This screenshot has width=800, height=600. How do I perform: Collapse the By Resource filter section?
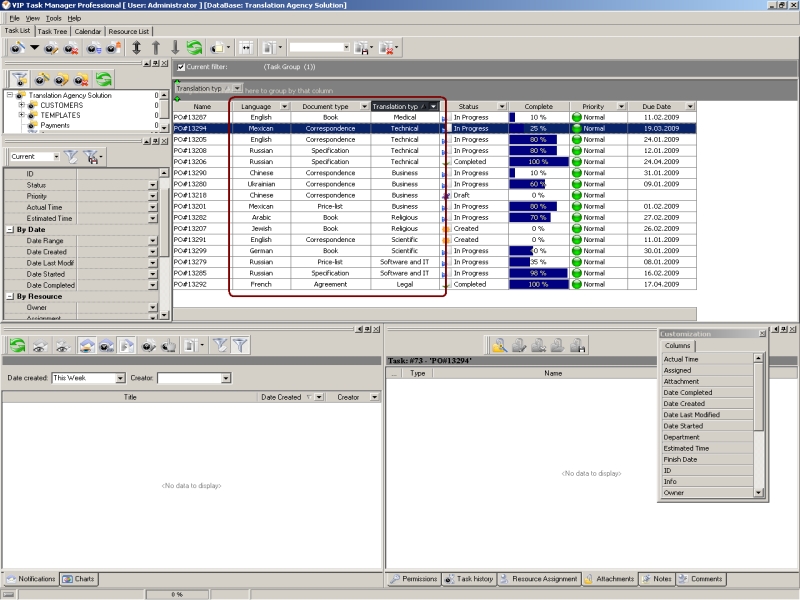[10, 296]
